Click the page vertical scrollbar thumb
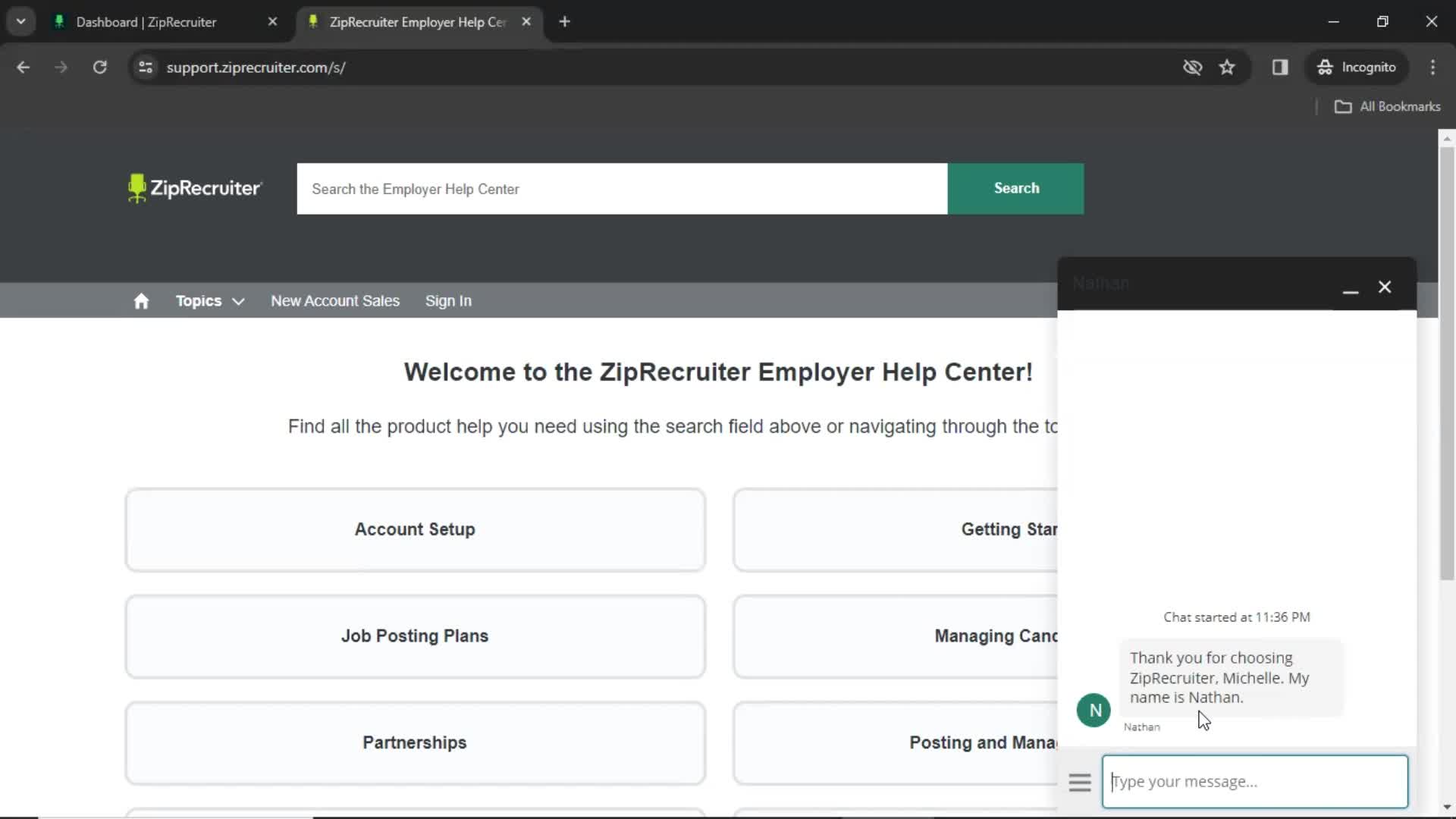Viewport: 1456px width, 819px height. 1447,364
